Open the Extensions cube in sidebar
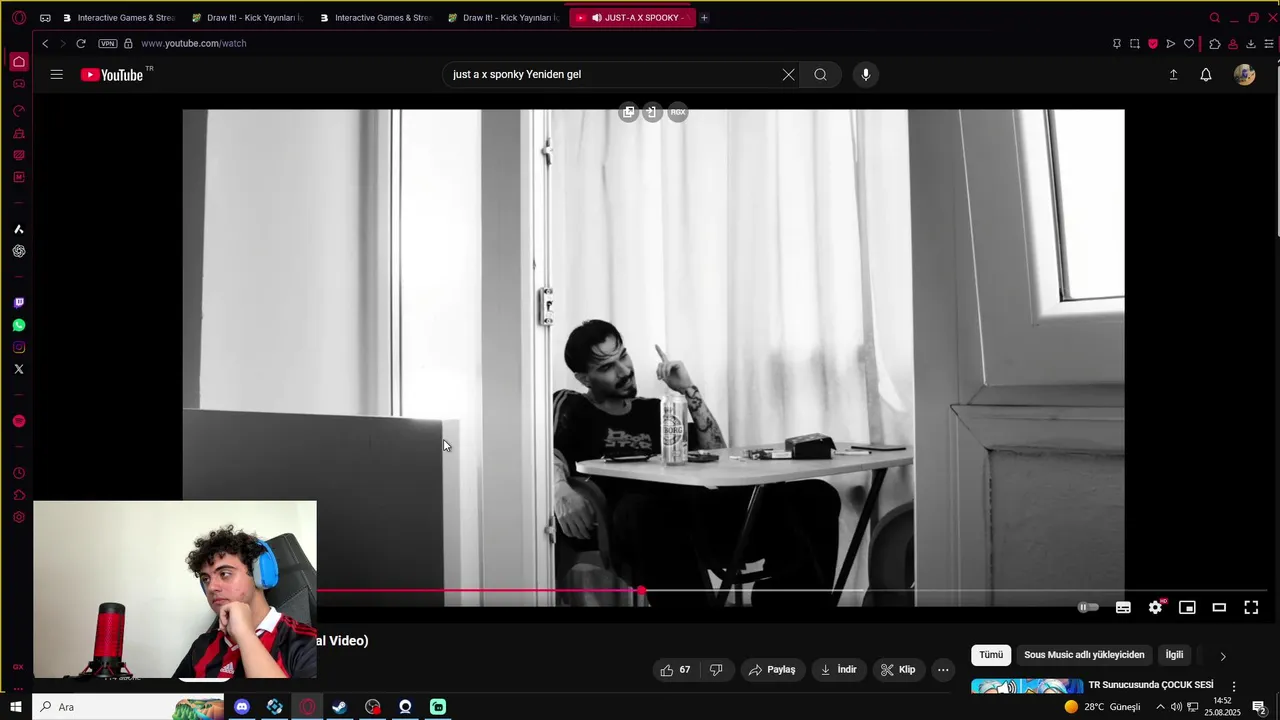Viewport: 1280px width, 720px height. click(19, 495)
